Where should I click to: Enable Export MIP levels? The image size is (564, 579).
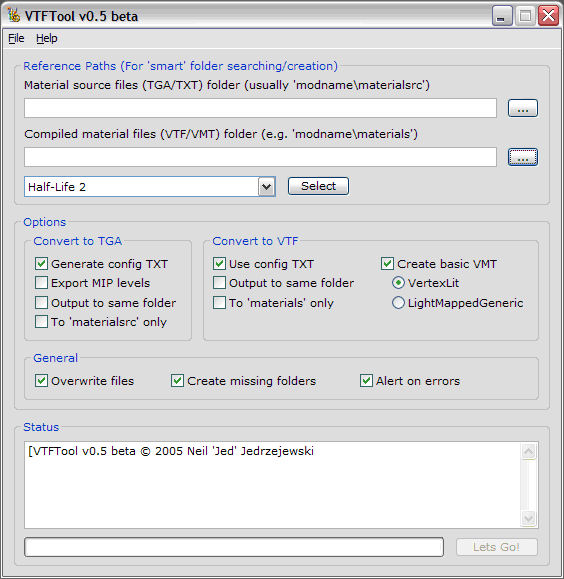(x=41, y=283)
